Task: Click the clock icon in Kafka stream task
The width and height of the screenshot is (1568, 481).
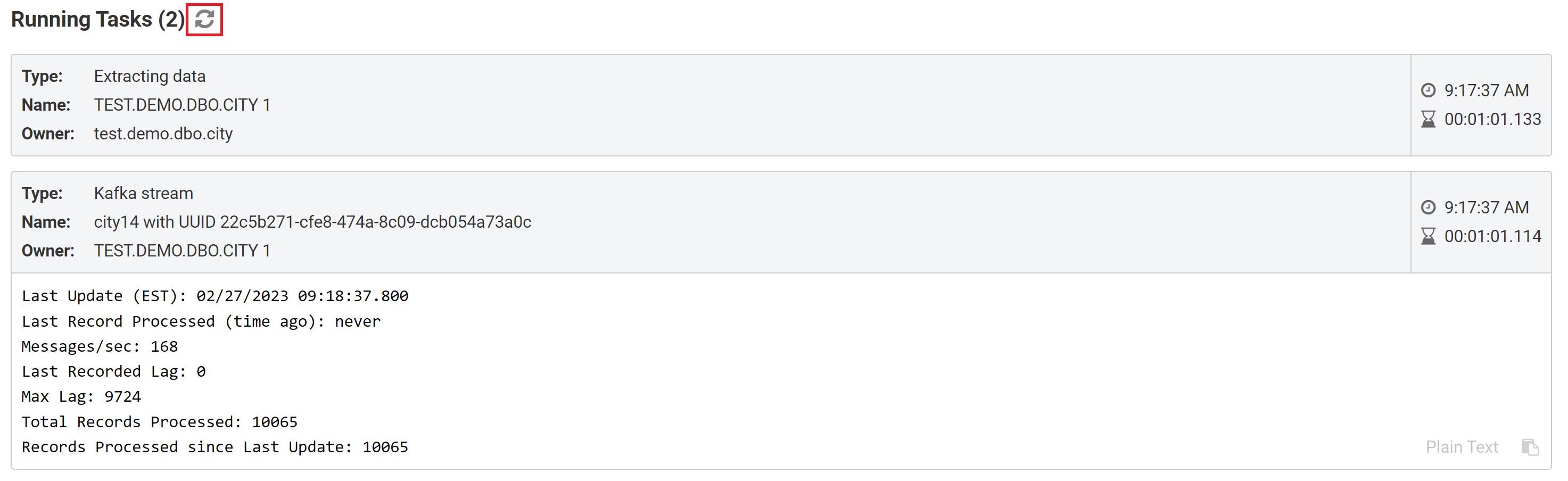Action: click(x=1428, y=207)
